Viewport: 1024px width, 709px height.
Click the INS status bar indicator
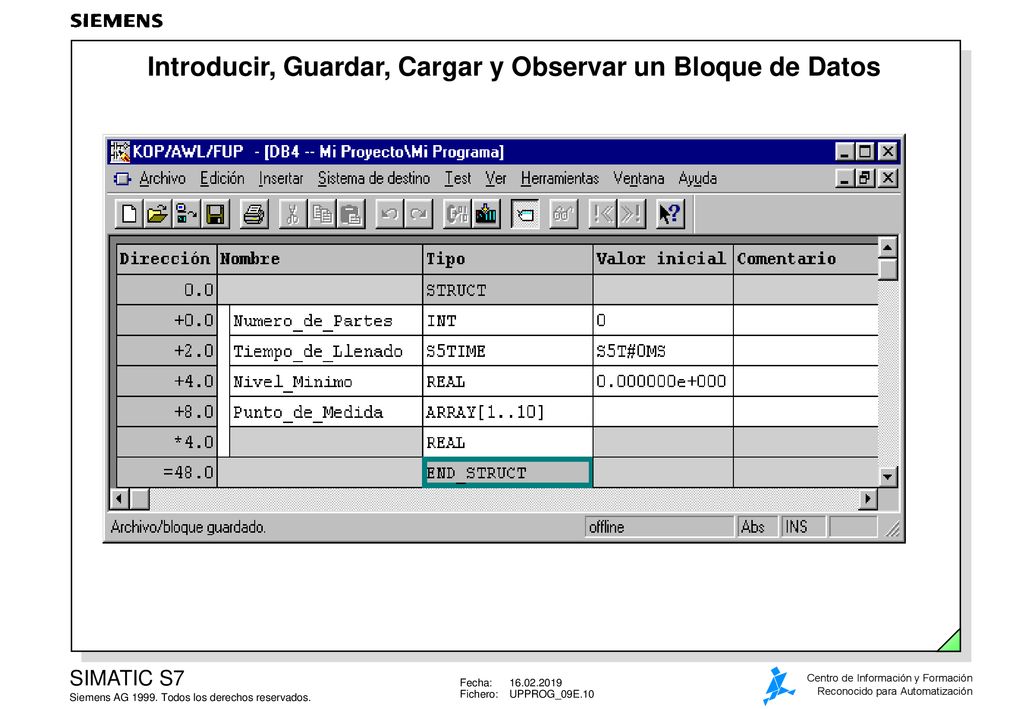[x=803, y=527]
